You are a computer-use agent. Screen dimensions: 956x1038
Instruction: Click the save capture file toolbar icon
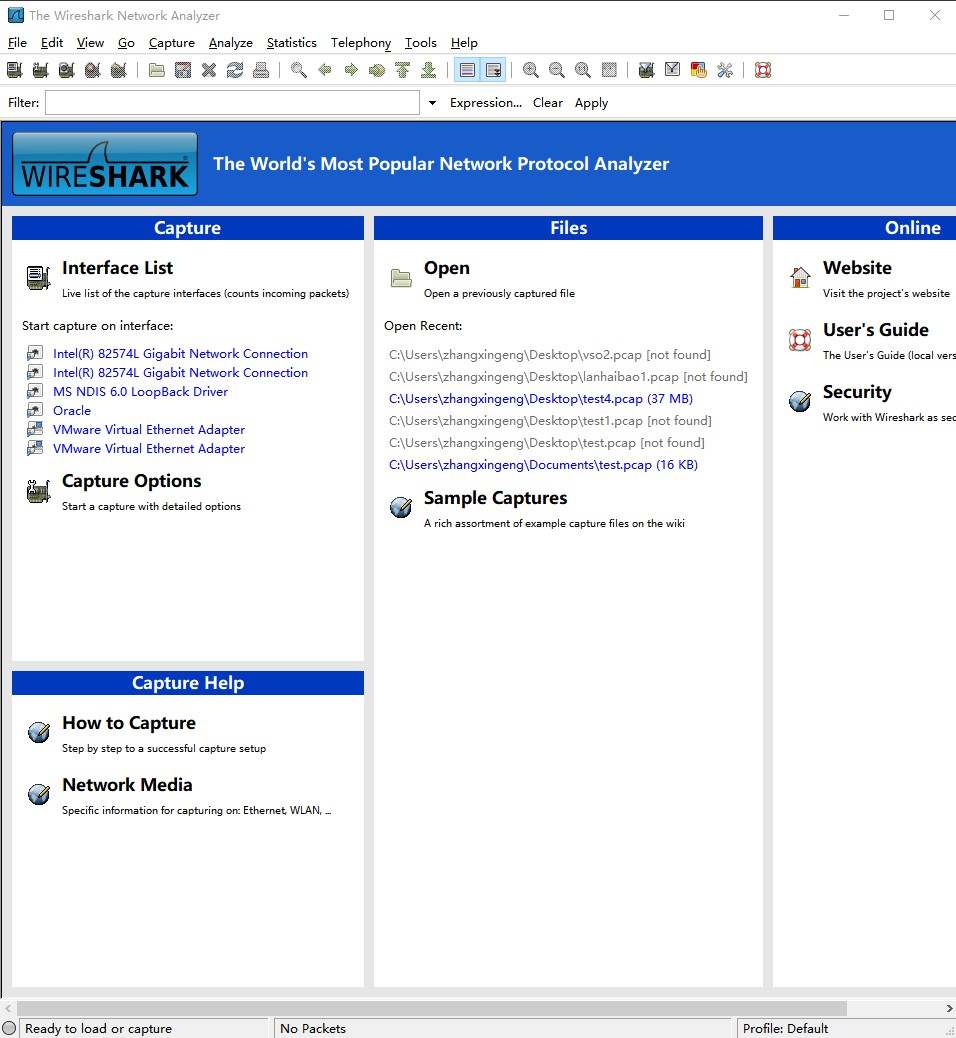click(183, 70)
